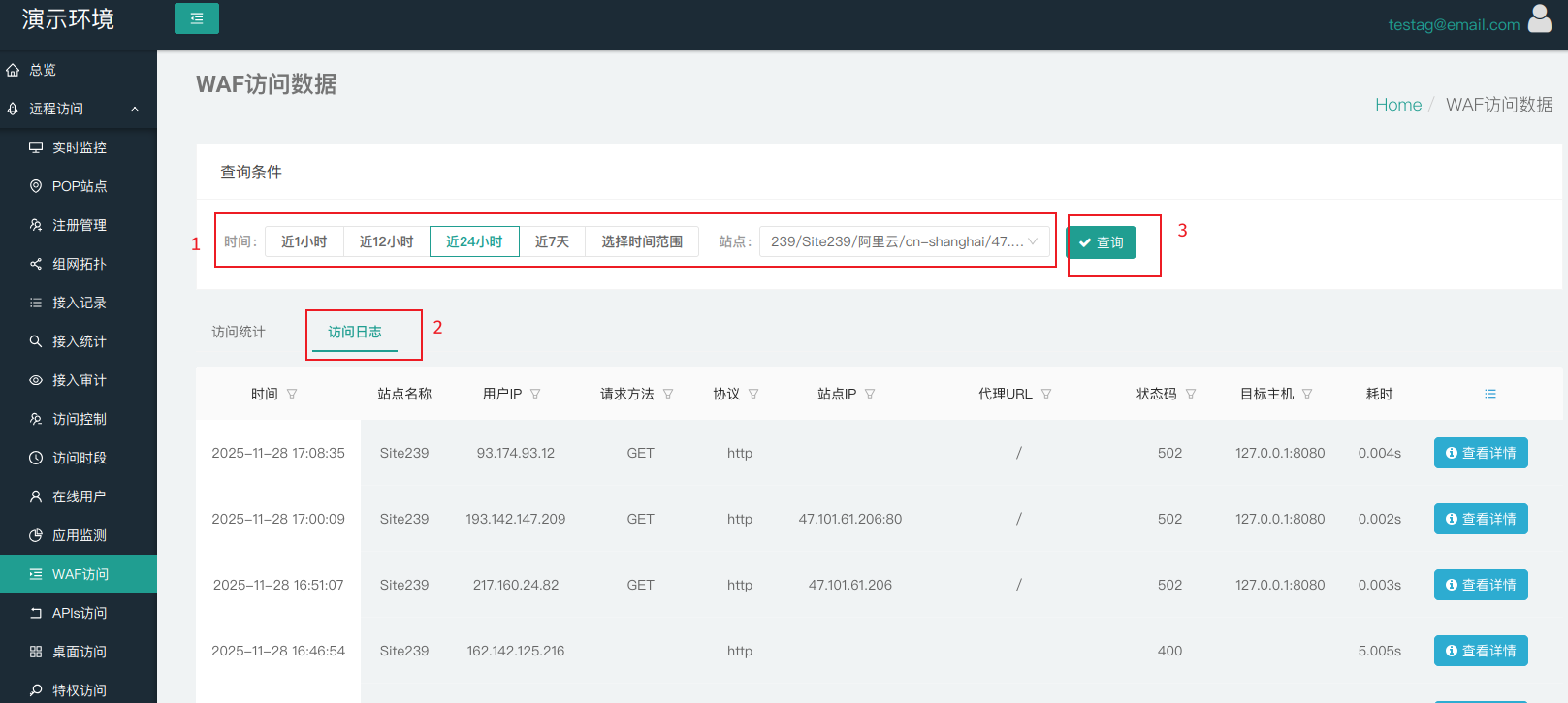
Task: Select the 近1小时 time range
Action: (304, 241)
